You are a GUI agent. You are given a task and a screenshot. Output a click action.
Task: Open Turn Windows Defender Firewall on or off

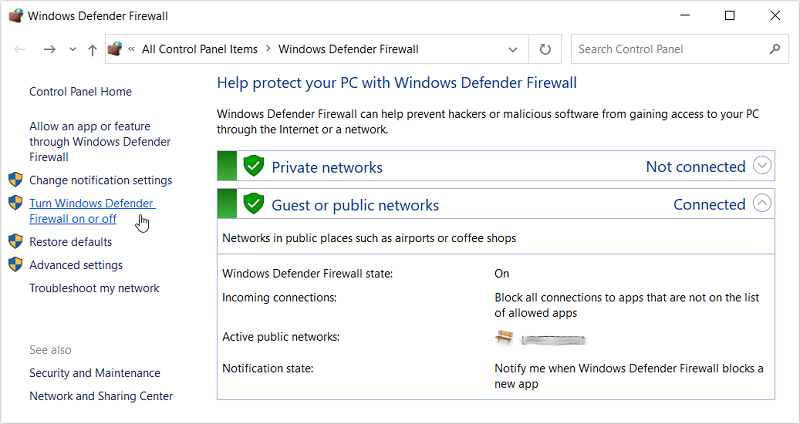tap(92, 211)
